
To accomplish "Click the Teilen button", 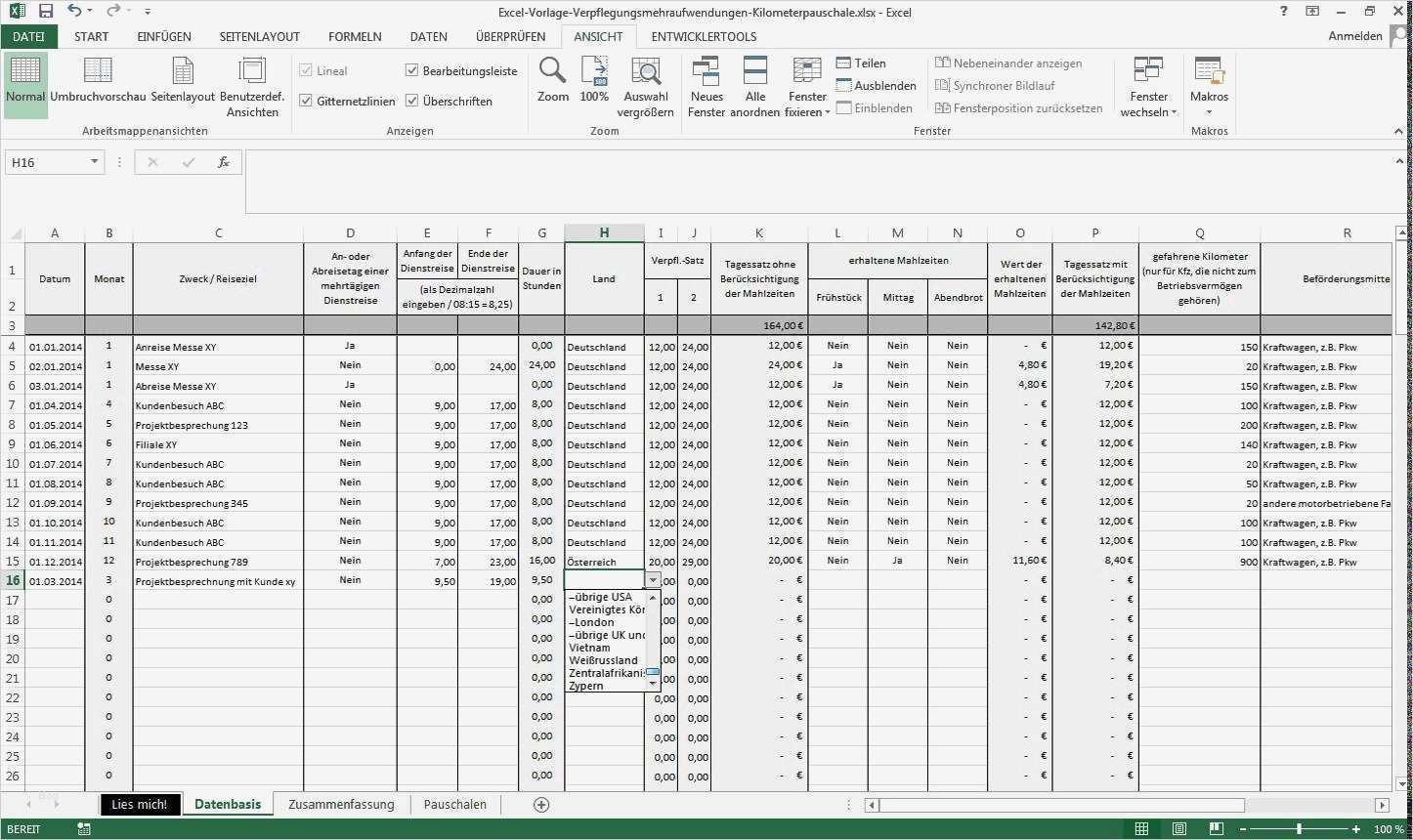I will click(861, 63).
